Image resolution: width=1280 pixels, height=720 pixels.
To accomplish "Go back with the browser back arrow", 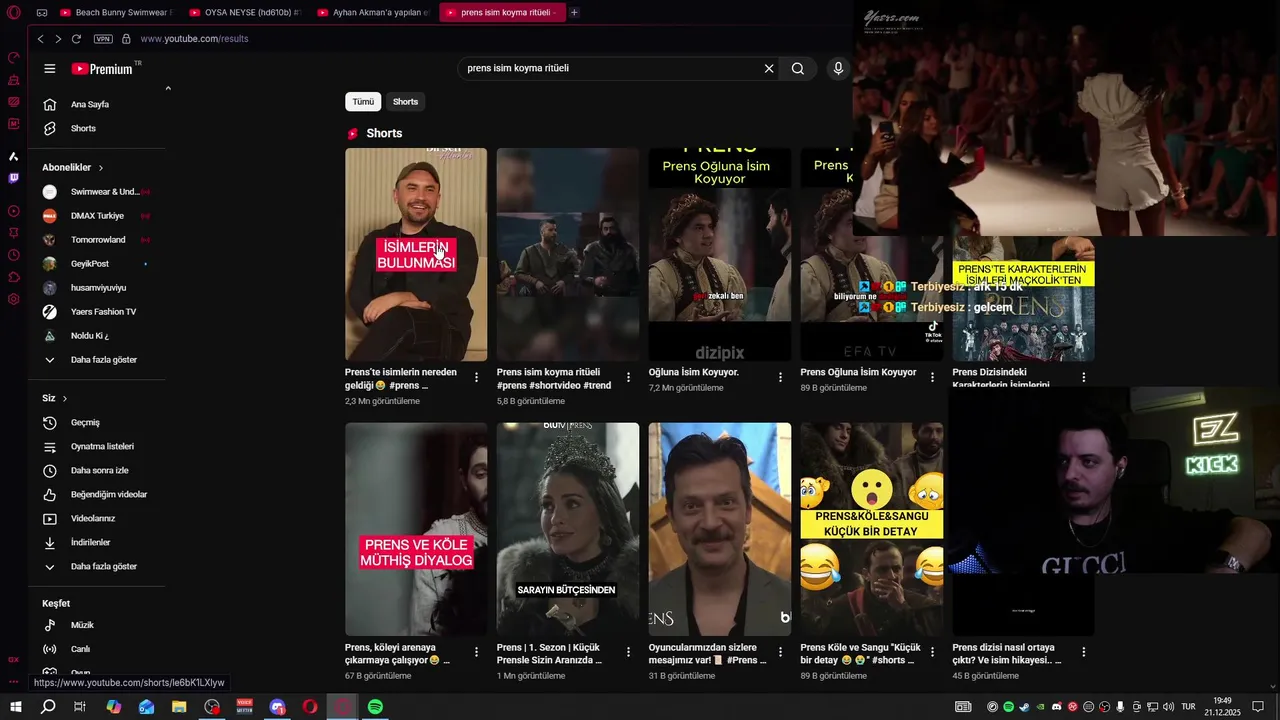I will pyautogui.click(x=40, y=39).
